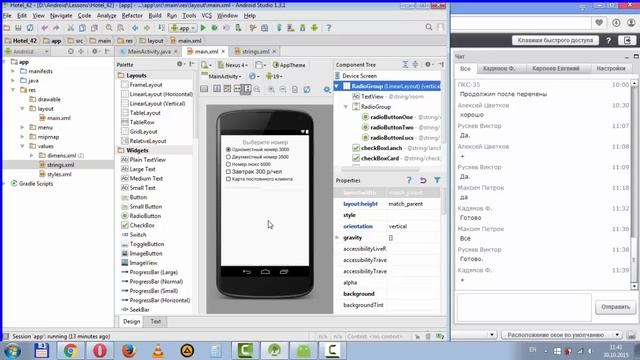This screenshot has width=640, height=360.
Task: Click Expand All icon in Component Tree header
Action: [405, 64]
